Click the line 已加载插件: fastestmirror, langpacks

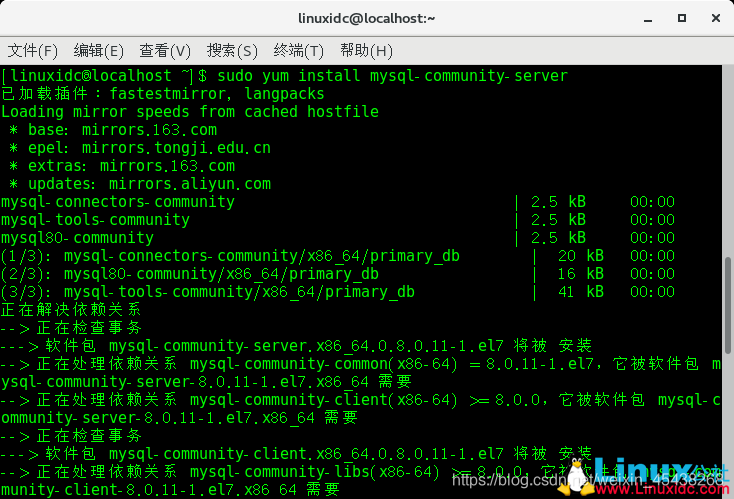tap(163, 94)
